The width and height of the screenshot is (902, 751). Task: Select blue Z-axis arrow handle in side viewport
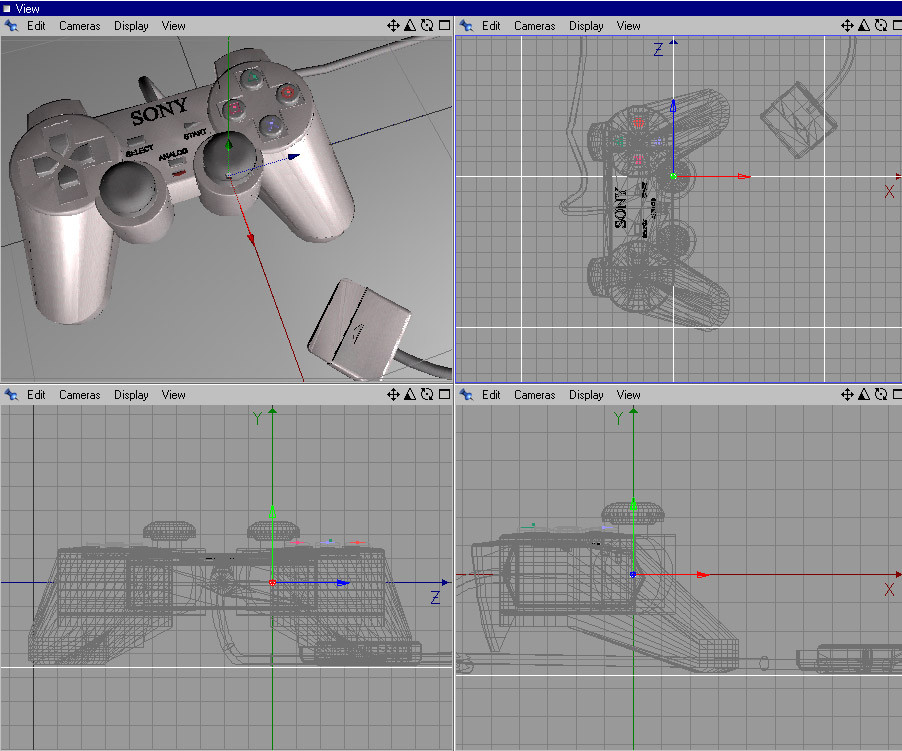tap(343, 583)
